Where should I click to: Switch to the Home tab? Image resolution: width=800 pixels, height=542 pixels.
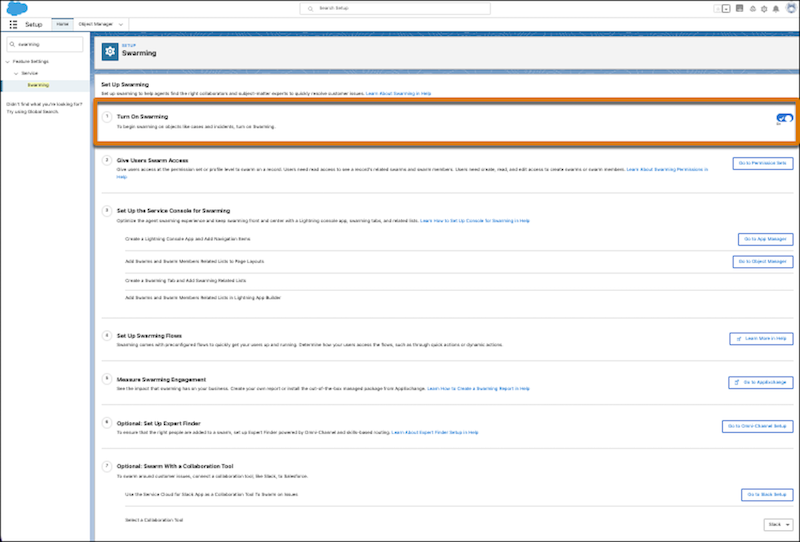click(62, 24)
